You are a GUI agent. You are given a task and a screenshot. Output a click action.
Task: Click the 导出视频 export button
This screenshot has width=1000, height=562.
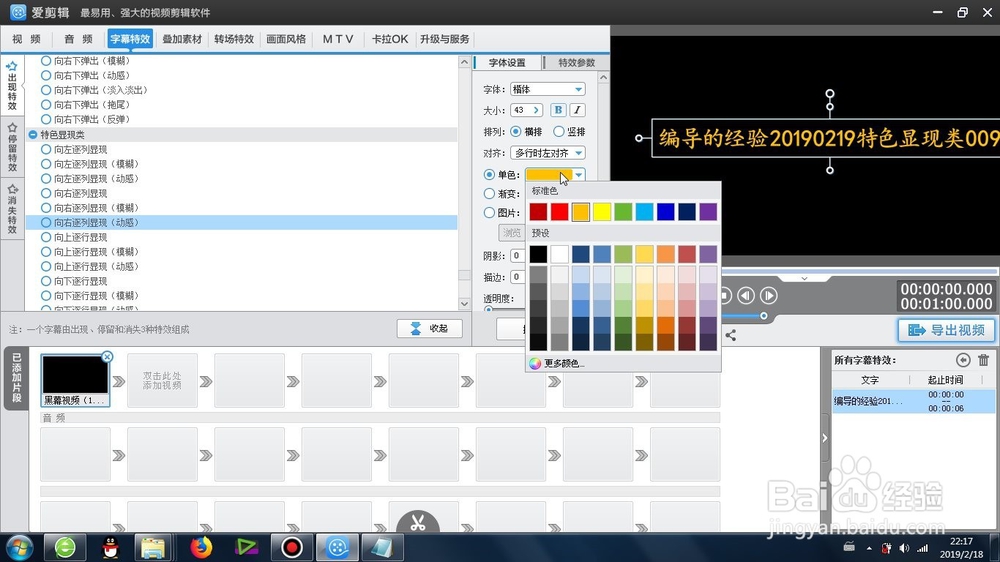coord(946,330)
